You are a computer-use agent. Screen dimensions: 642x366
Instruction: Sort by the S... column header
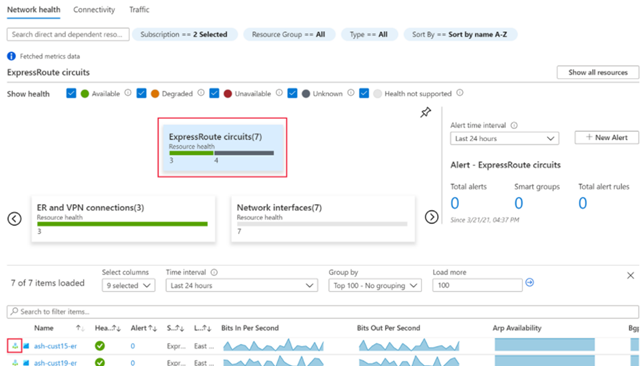coord(175,328)
